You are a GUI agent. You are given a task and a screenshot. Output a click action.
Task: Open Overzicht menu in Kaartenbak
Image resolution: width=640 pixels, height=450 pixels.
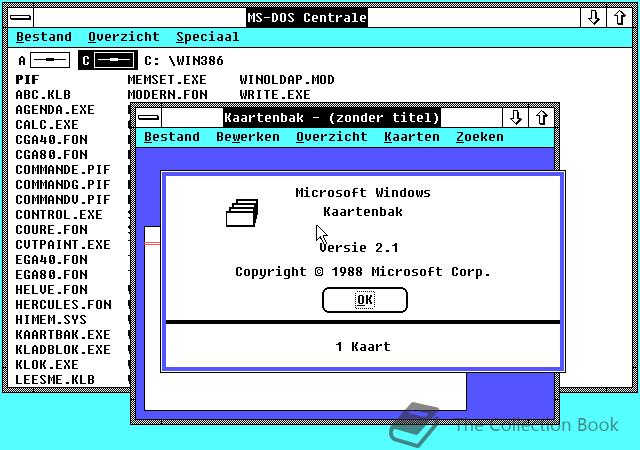[332, 137]
